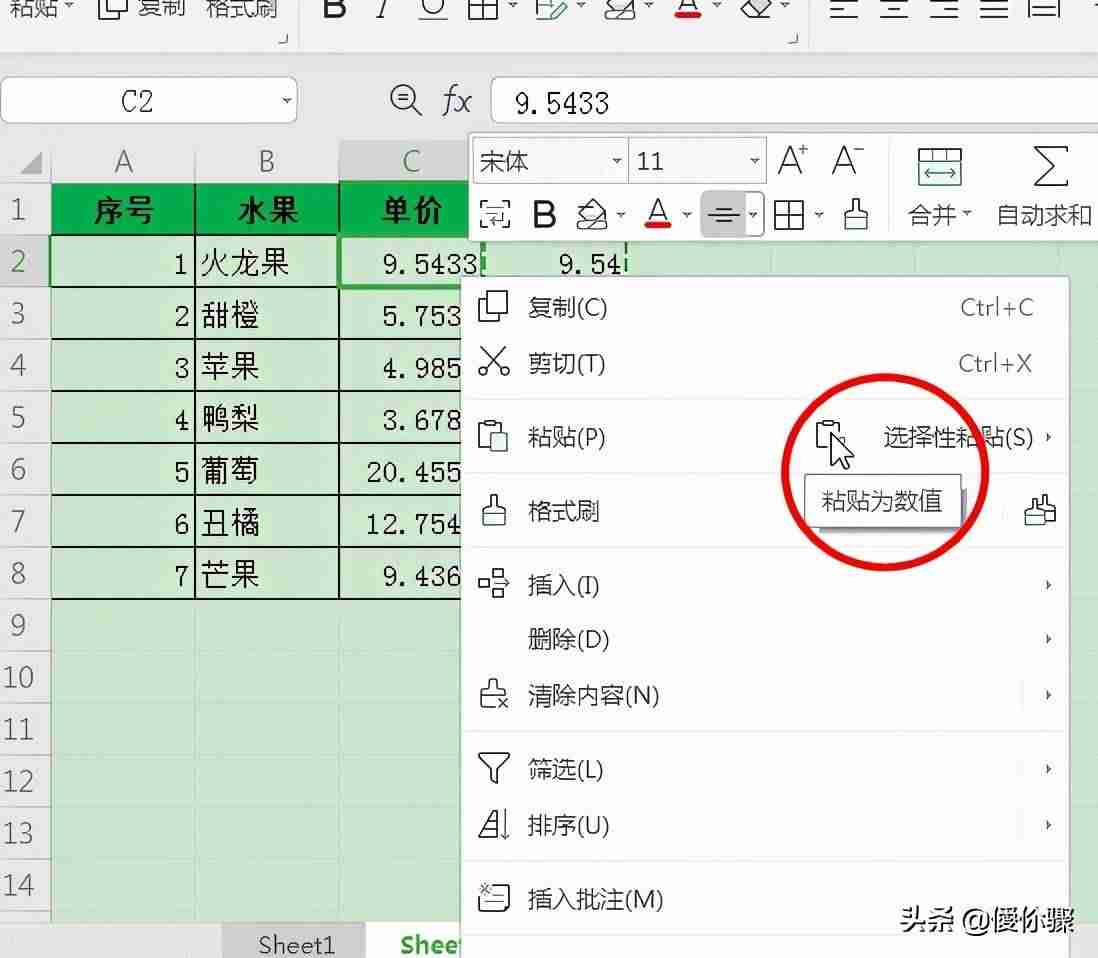The image size is (1098, 958).
Task: Select the cell containing 甜橙
Action: (x=267, y=314)
